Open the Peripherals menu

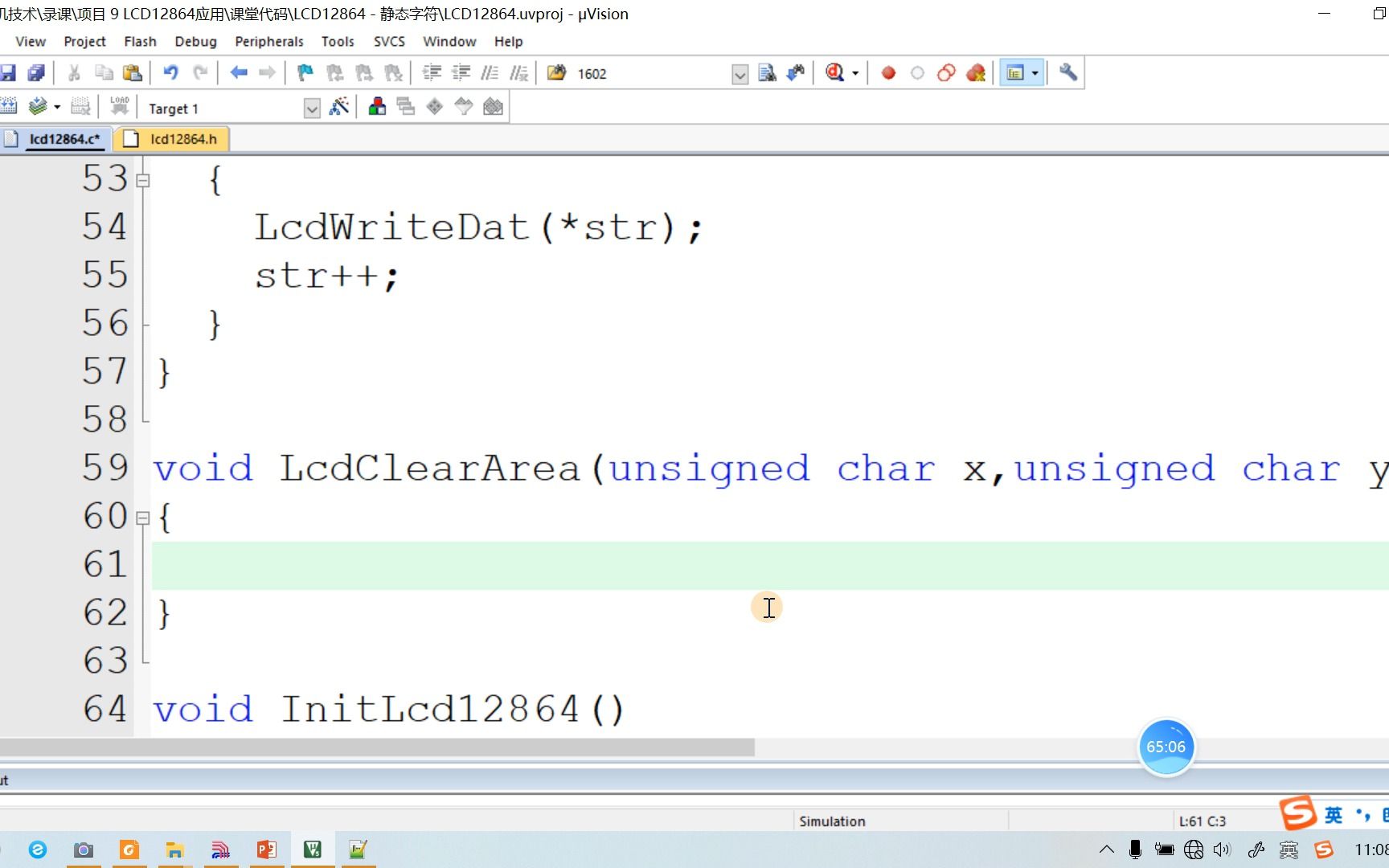click(x=269, y=41)
